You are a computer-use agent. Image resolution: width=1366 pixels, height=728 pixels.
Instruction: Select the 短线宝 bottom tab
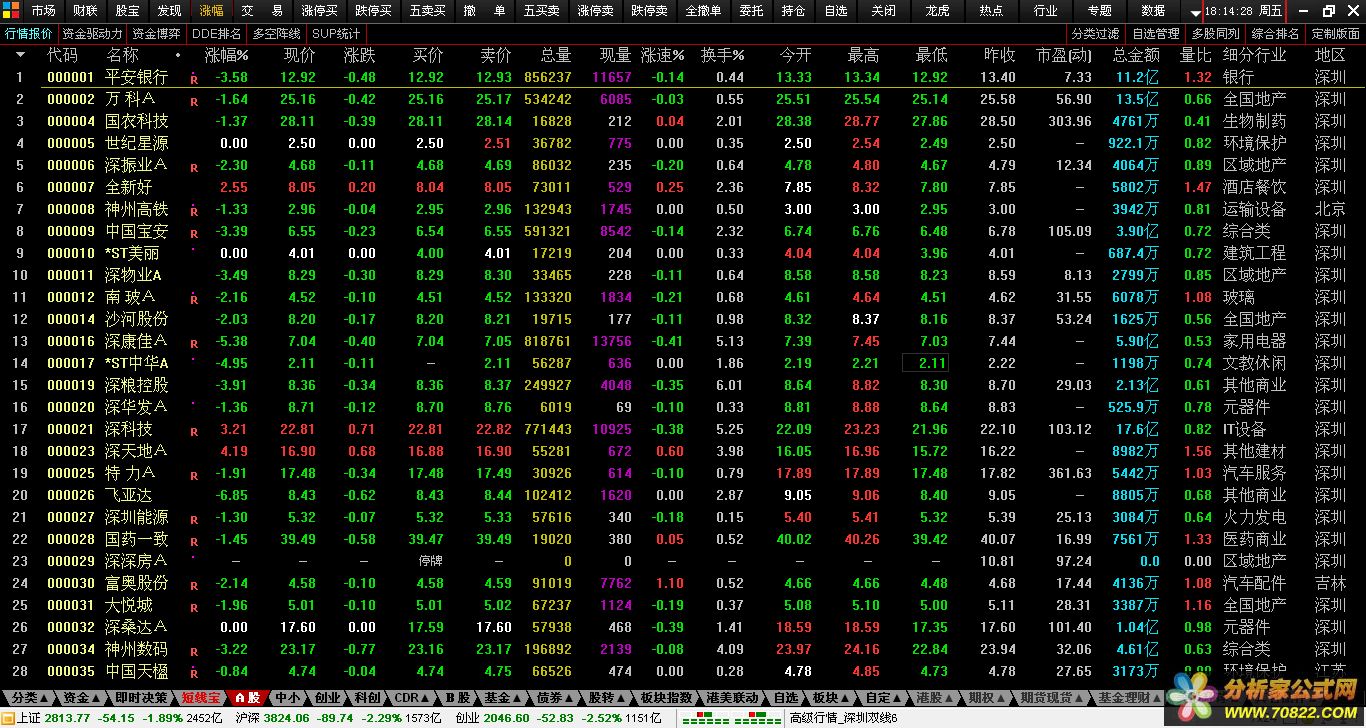tap(201, 697)
